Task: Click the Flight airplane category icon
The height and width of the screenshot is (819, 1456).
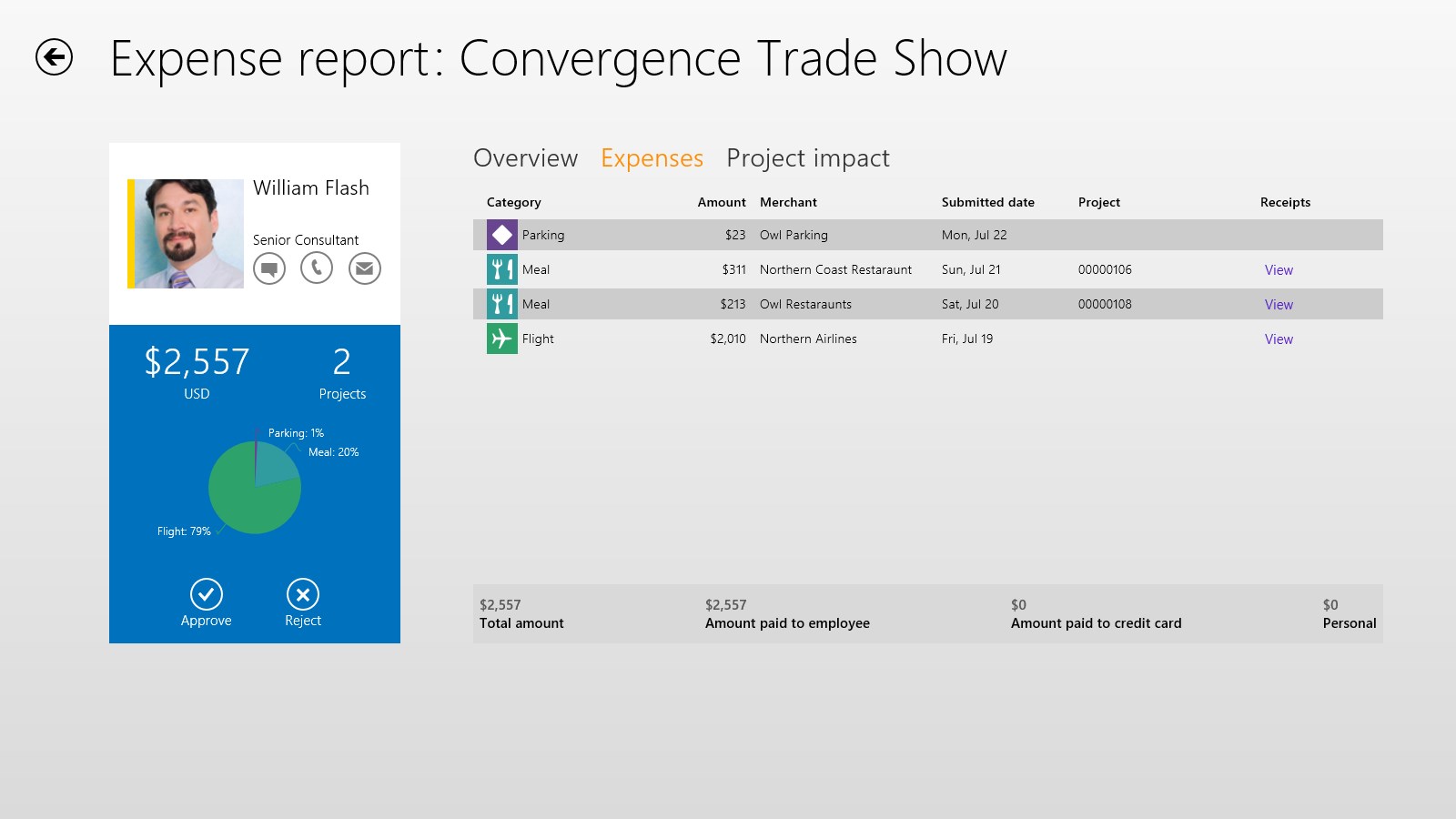Action: [501, 339]
